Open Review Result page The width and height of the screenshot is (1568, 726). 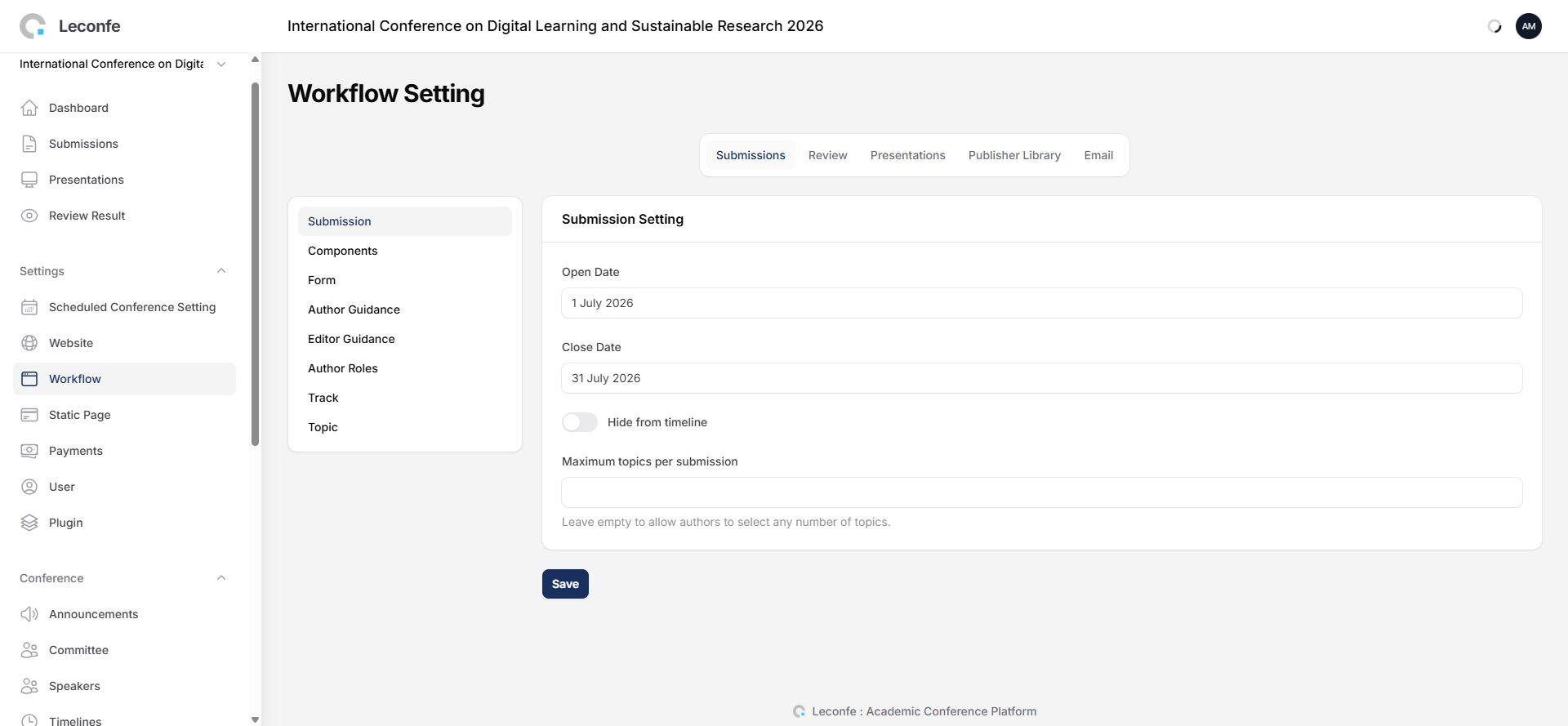point(124,216)
